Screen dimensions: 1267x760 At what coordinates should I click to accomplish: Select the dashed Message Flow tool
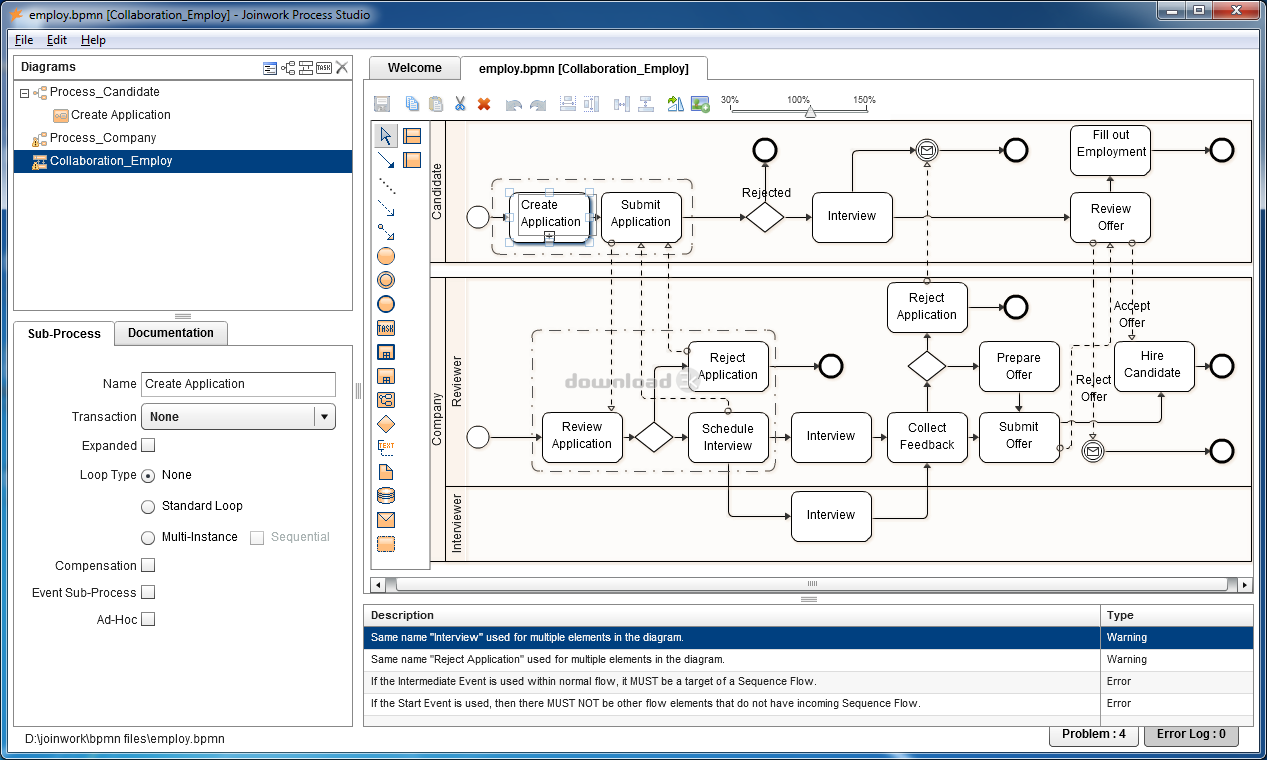point(386,208)
